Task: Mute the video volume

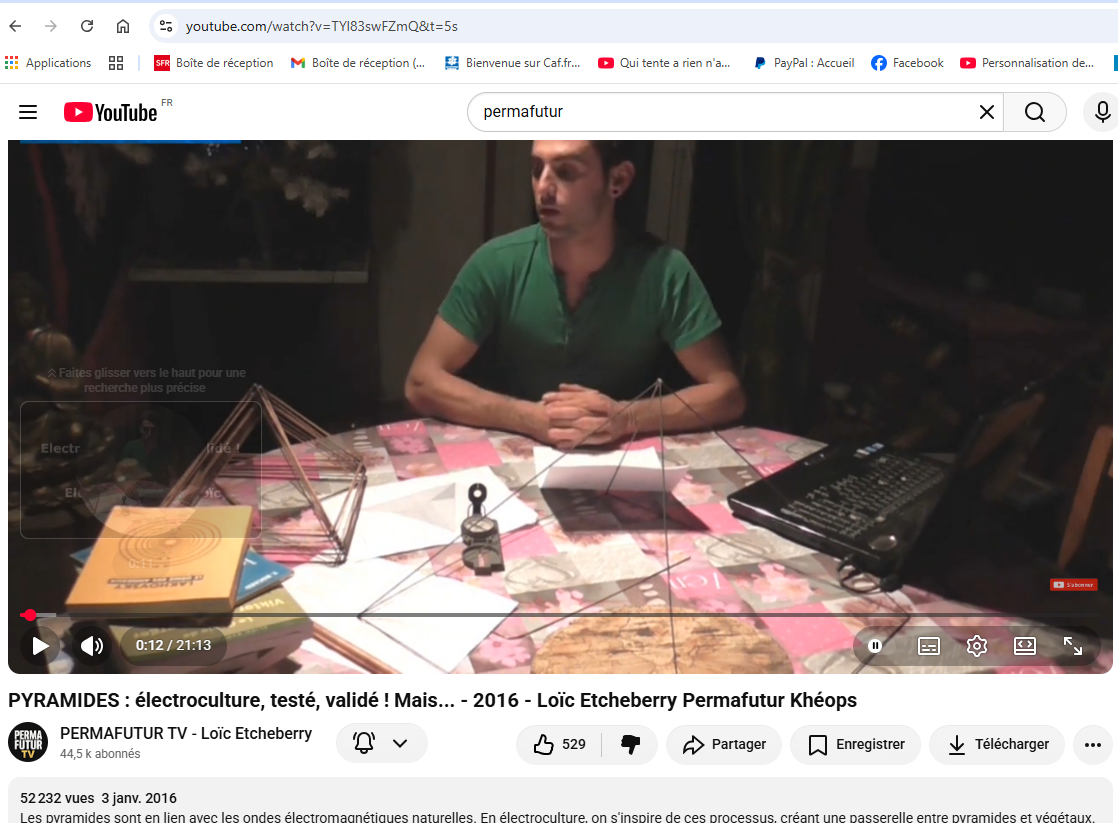Action: 92,646
